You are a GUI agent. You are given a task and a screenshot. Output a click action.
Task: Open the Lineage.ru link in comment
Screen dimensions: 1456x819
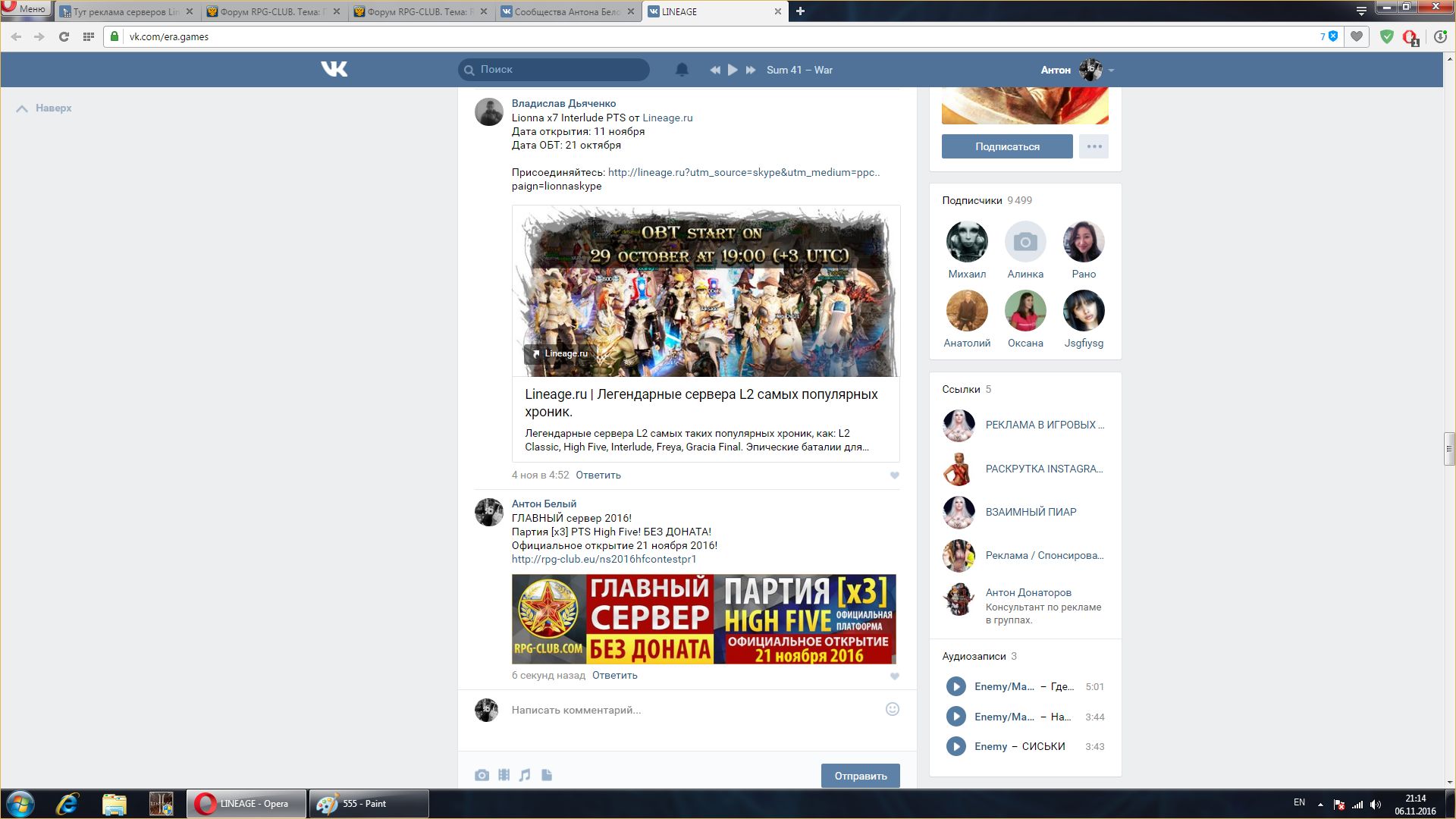tap(667, 118)
